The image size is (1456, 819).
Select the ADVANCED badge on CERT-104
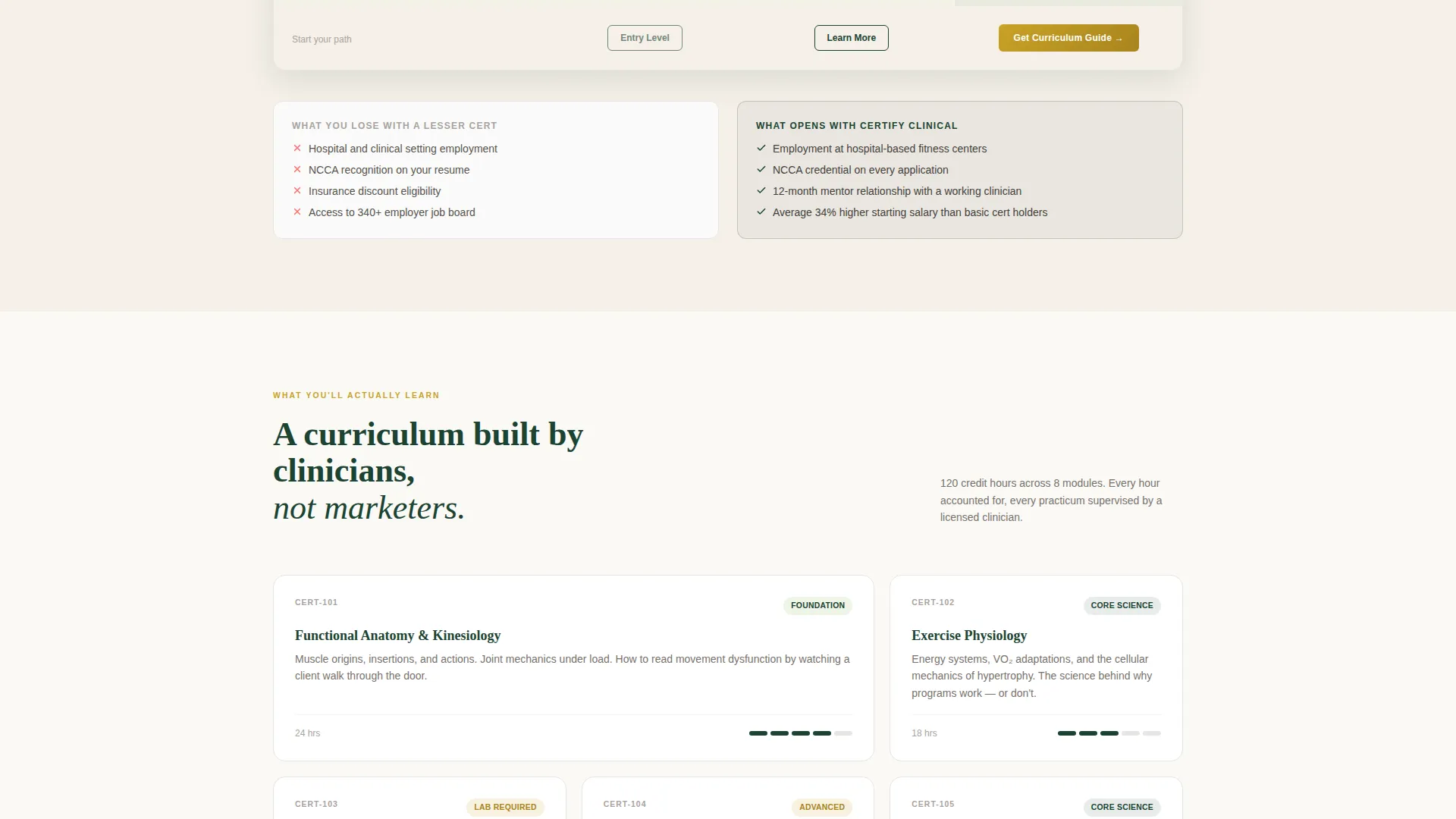click(821, 807)
